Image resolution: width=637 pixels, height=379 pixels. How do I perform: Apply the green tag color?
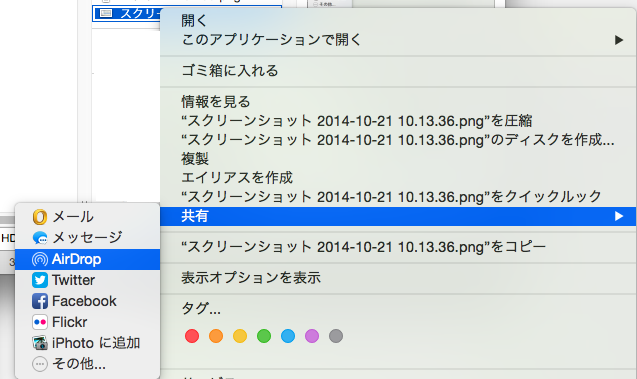point(264,336)
